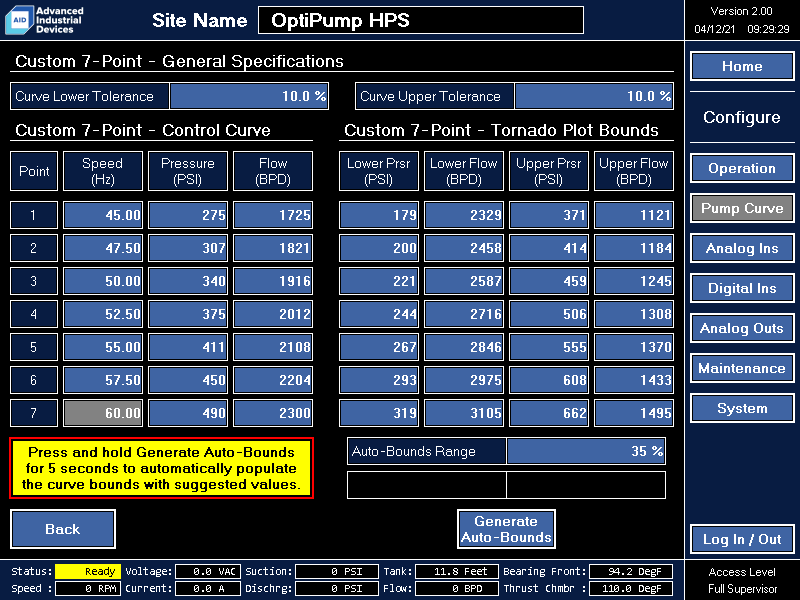This screenshot has width=800, height=600.
Task: Edit lower flow bound 2329
Action: tap(464, 215)
